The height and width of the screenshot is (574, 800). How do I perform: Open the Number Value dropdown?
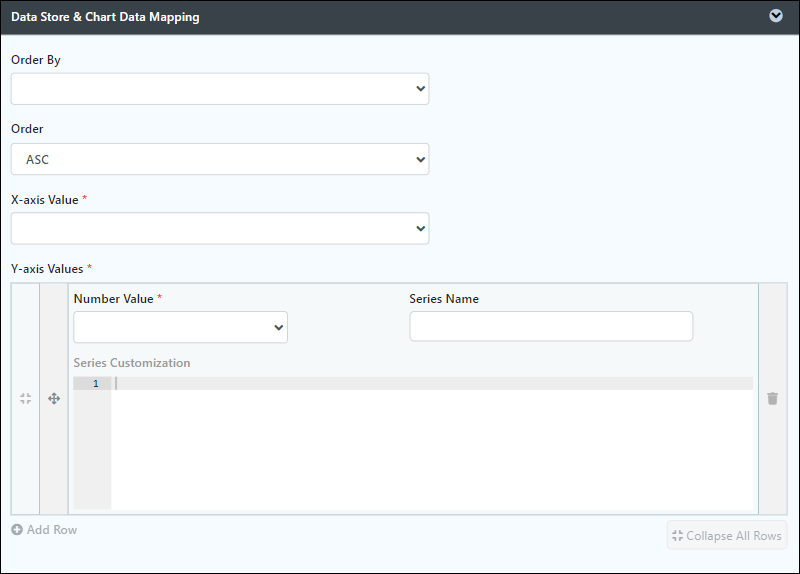point(181,327)
